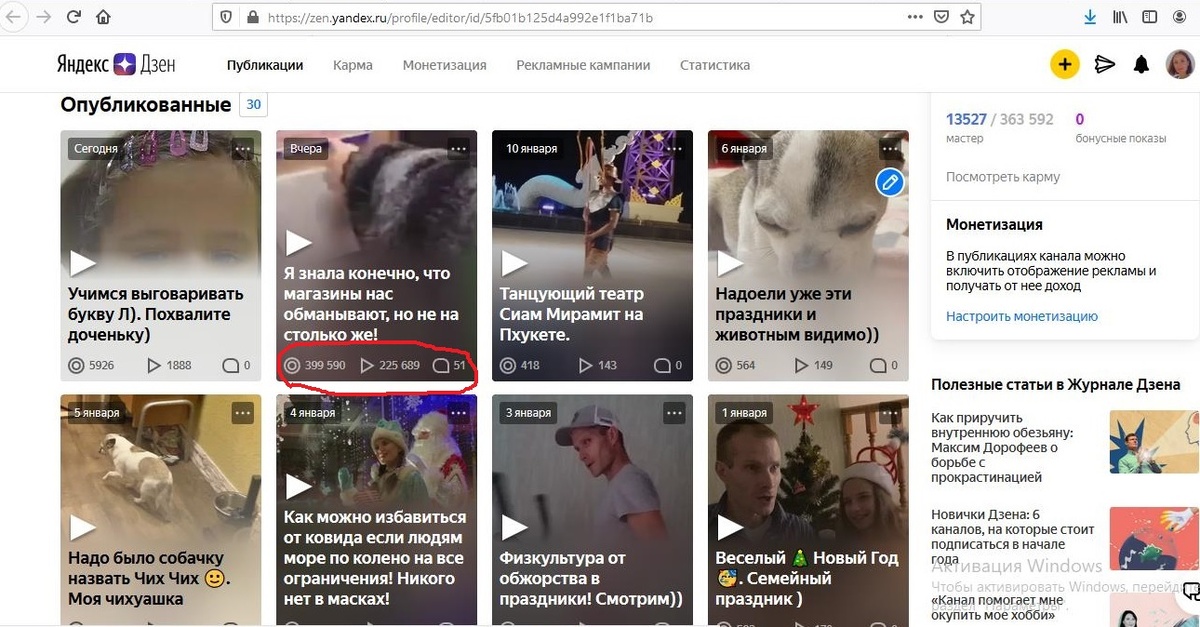Reload the page with refresh icon
Viewport: 1200px width, 627px height.
pos(73,17)
